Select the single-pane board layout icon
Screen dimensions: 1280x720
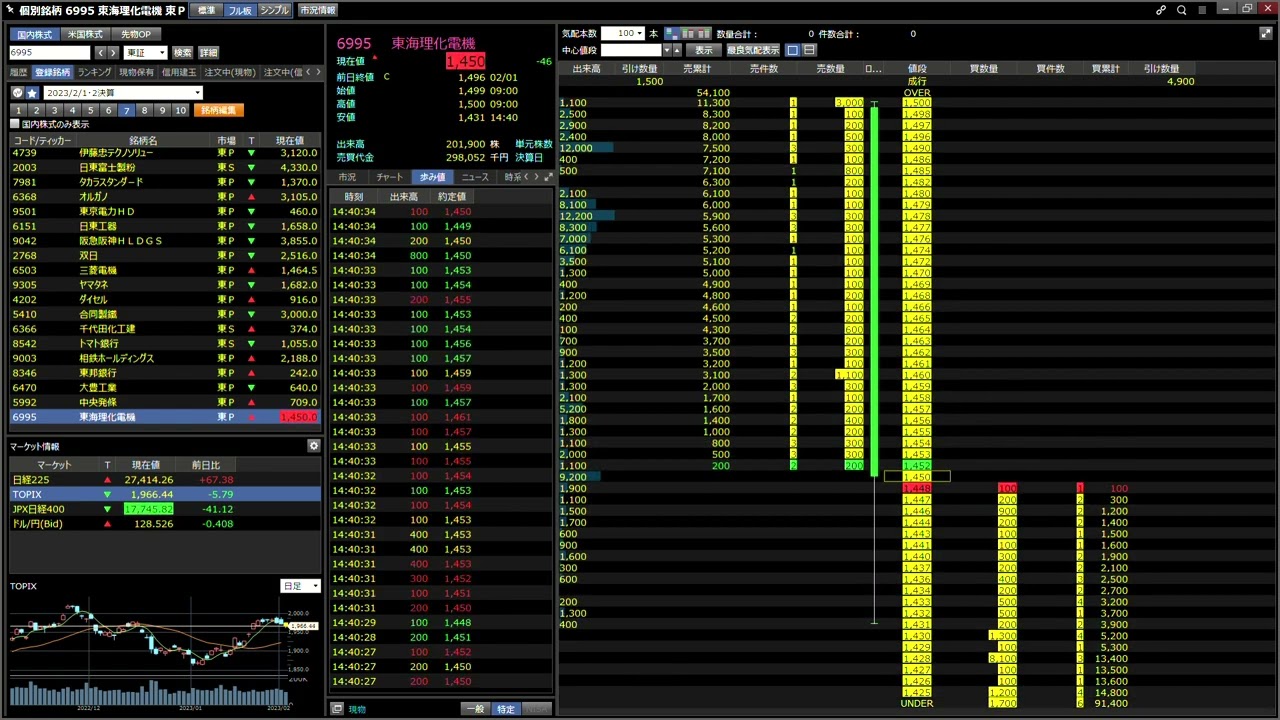click(793, 50)
